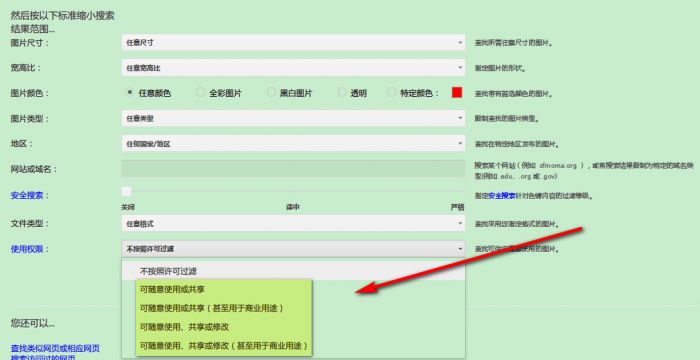Select the 任意颜色 radio button
The height and width of the screenshot is (360, 700).
[x=129, y=92]
